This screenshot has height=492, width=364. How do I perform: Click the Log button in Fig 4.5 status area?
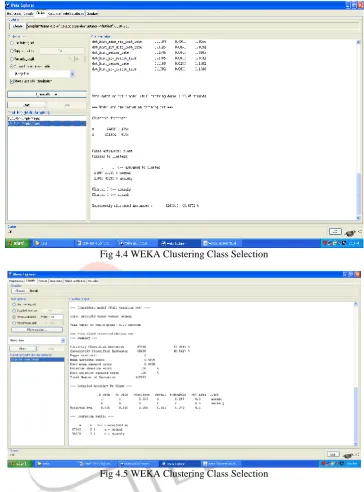(x=333, y=454)
